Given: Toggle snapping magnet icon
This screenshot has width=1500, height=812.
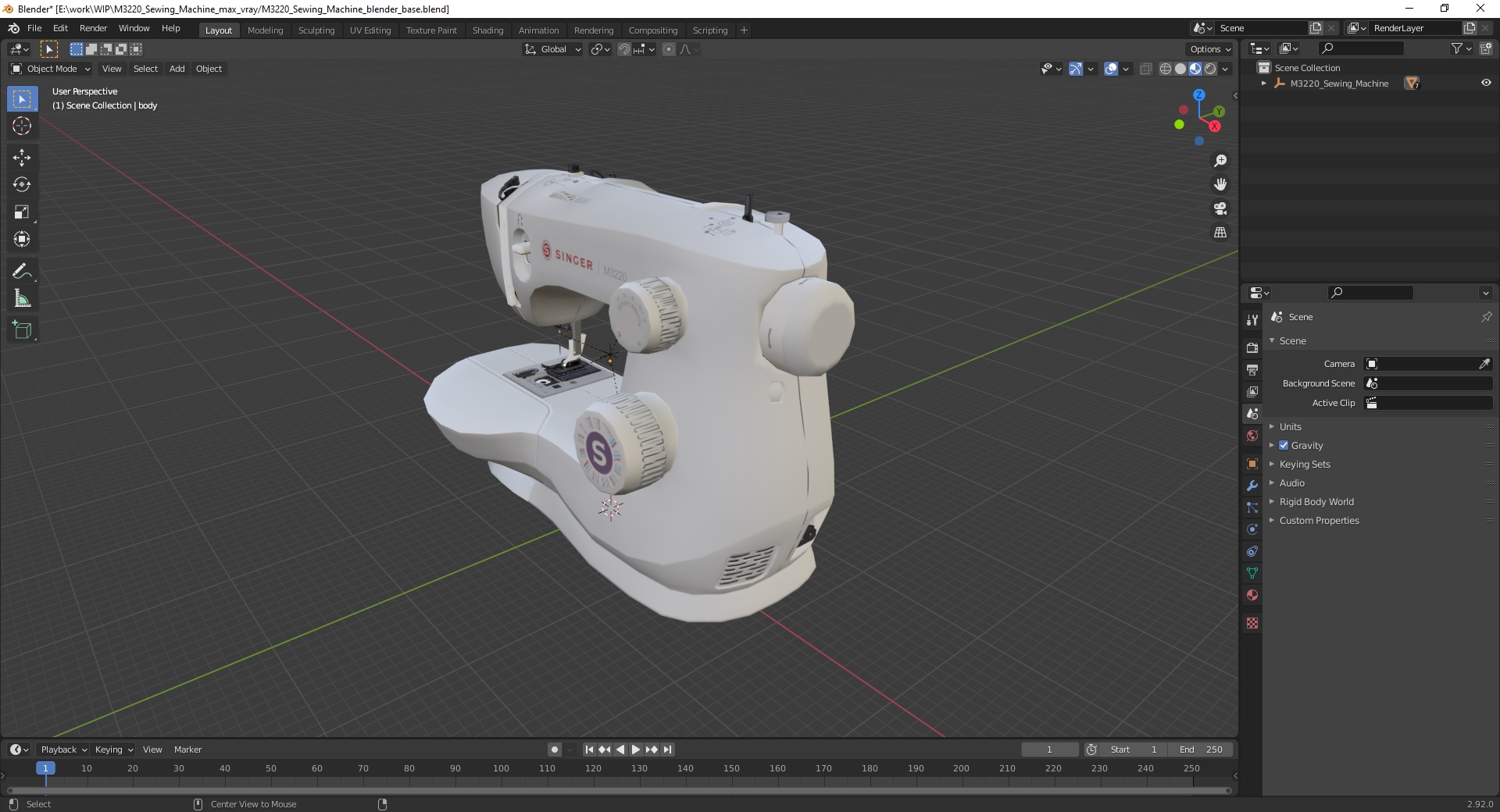Looking at the screenshot, I should pos(624,49).
